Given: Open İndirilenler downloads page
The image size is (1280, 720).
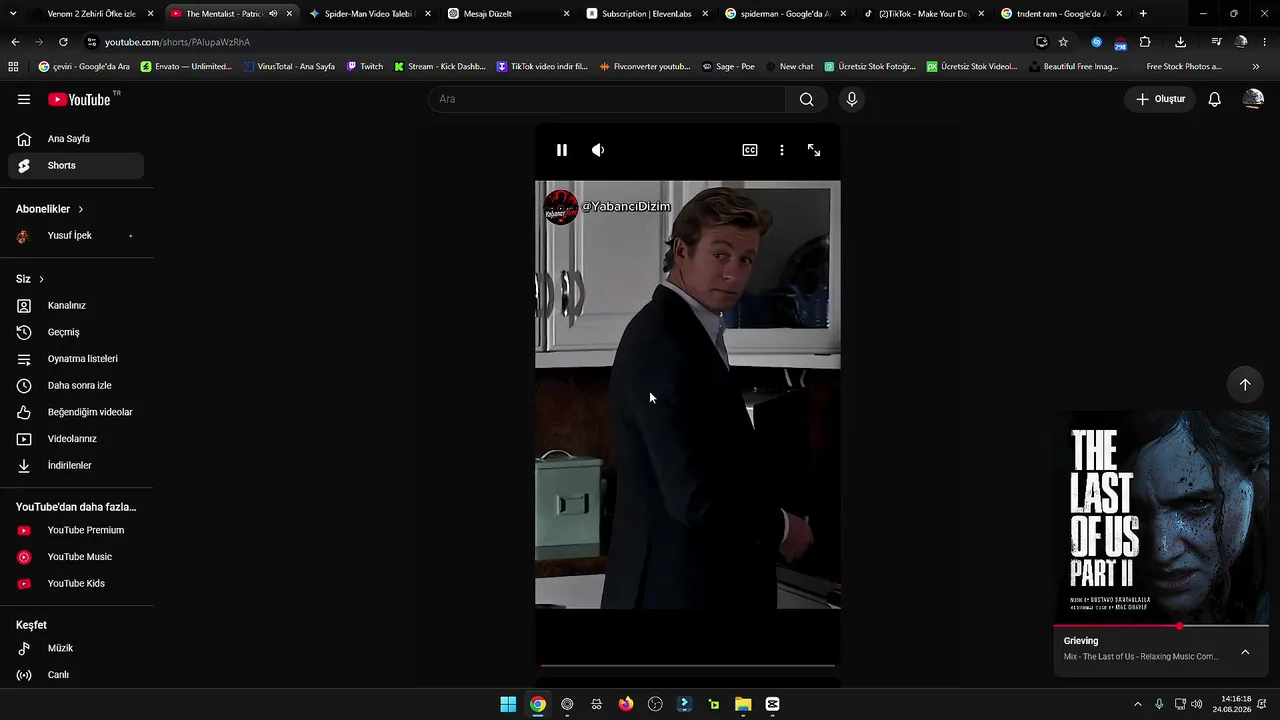Looking at the screenshot, I should point(76,466).
